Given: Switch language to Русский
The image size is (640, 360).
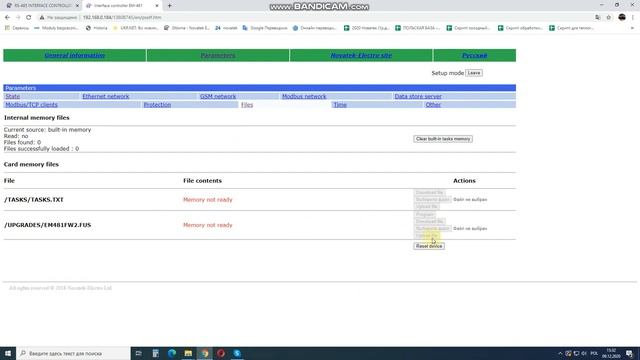Looking at the screenshot, I should [x=474, y=56].
